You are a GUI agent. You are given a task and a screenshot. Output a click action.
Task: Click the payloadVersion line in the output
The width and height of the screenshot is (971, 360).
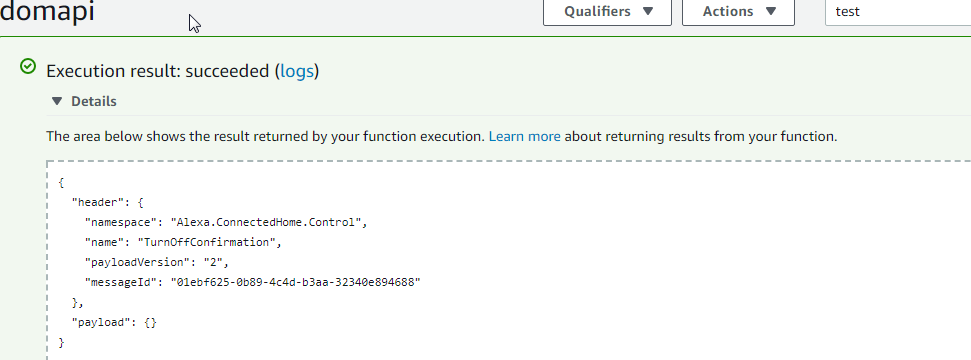(x=157, y=262)
